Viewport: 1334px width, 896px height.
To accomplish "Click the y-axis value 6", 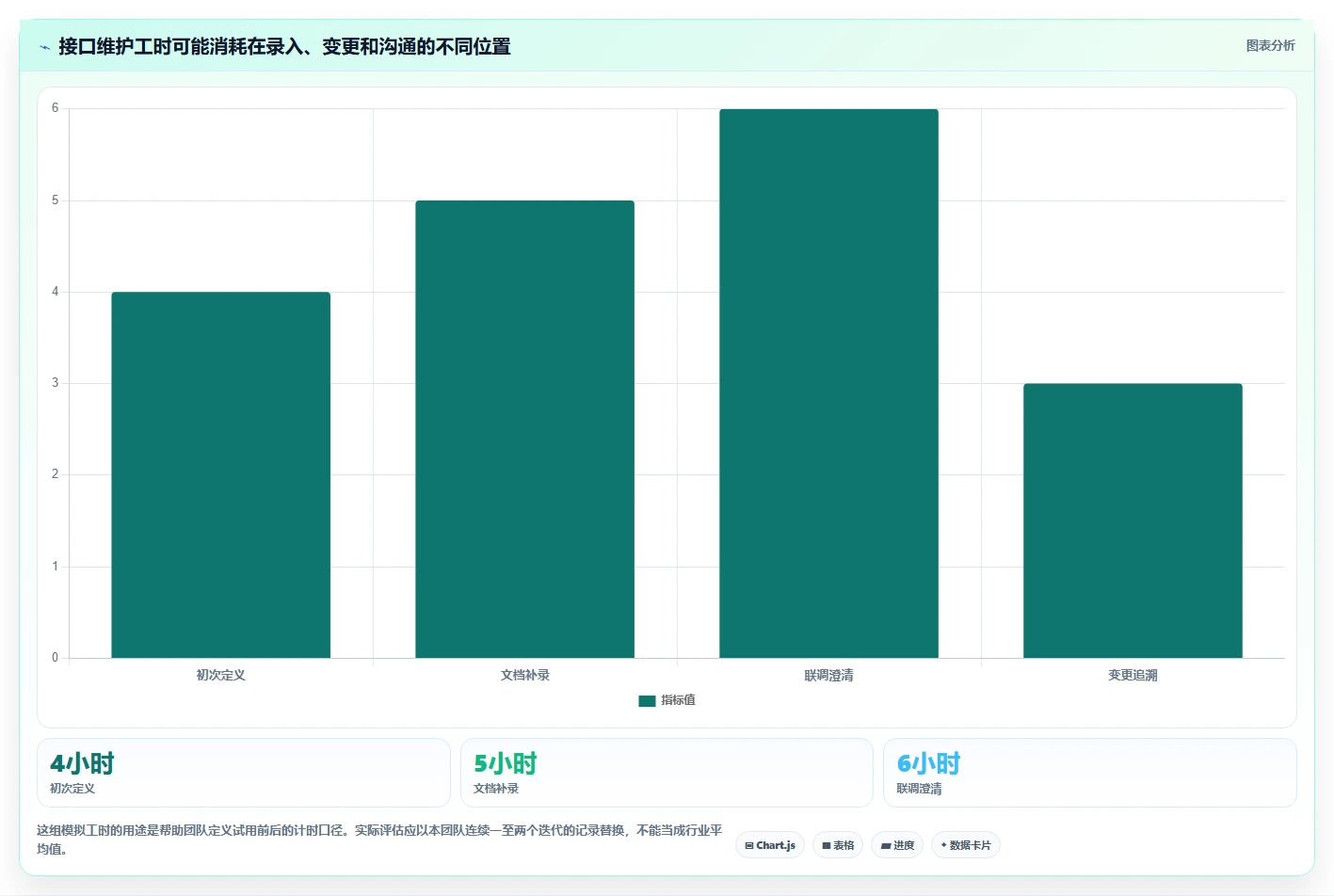I will pyautogui.click(x=55, y=108).
